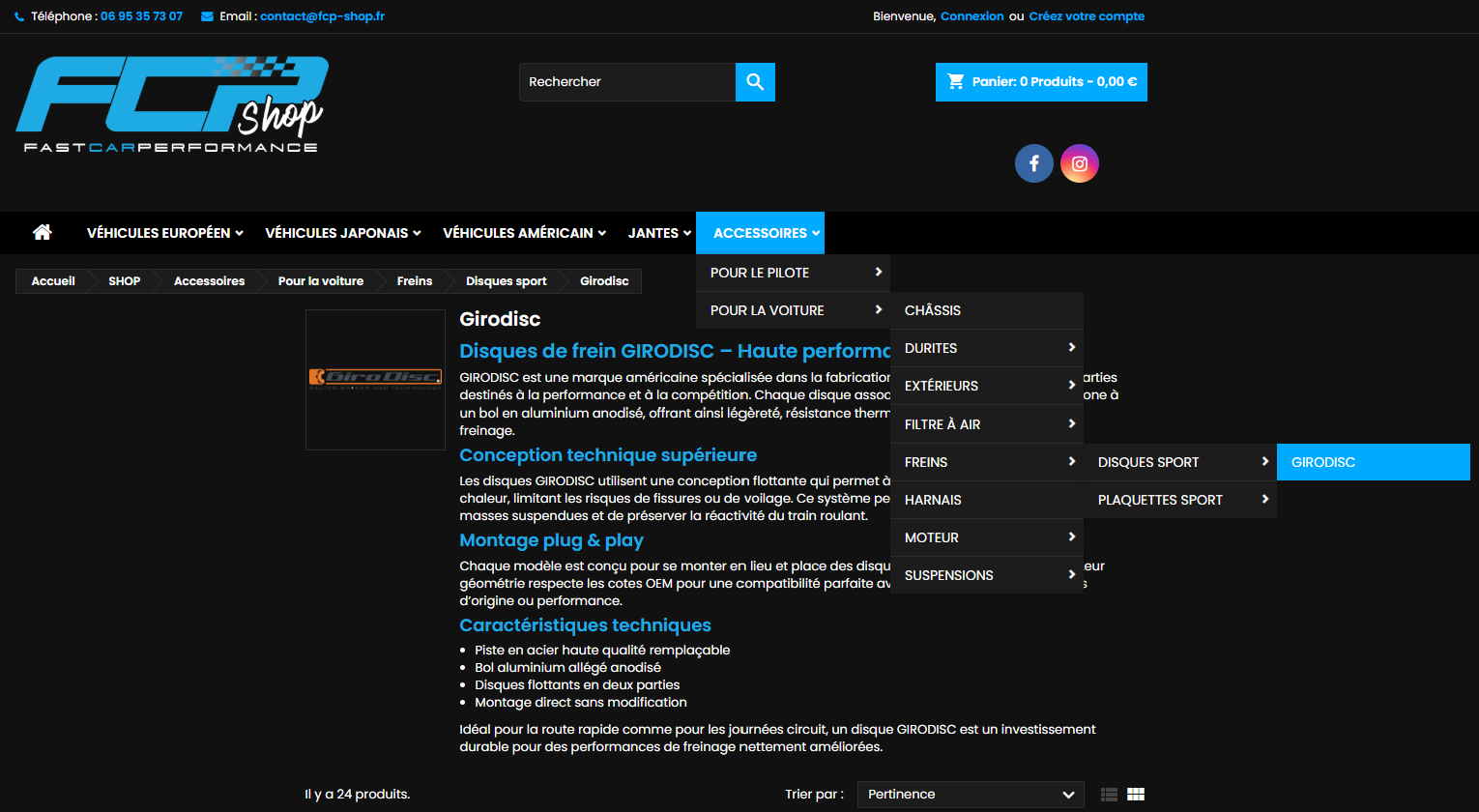
Task: Go to Freins breadcrumb
Action: 415,281
